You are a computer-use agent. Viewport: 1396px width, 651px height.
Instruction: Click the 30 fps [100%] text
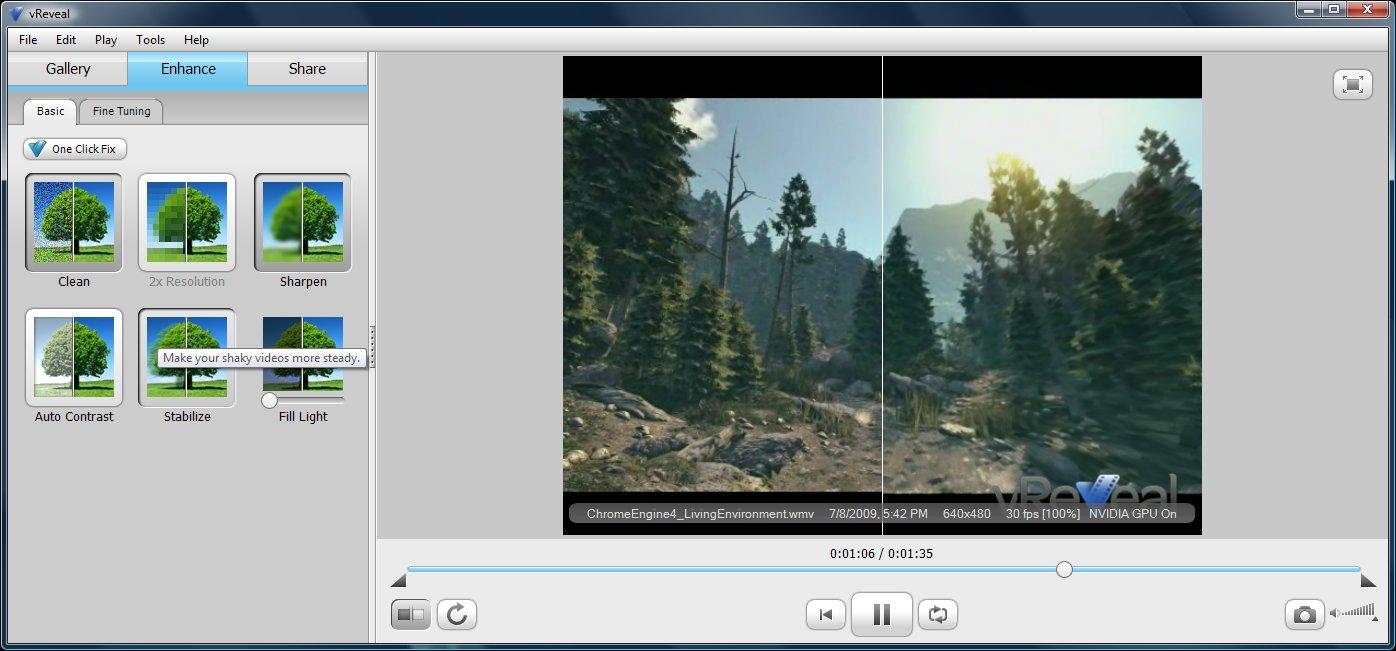point(1043,513)
